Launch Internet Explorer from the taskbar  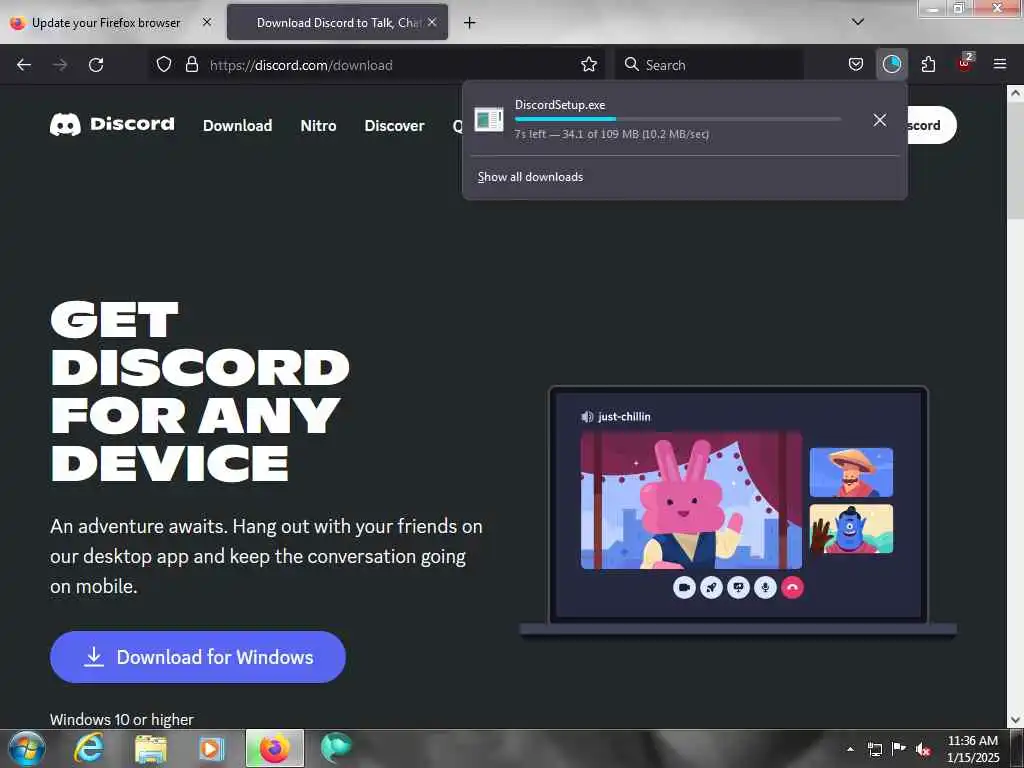click(x=89, y=748)
